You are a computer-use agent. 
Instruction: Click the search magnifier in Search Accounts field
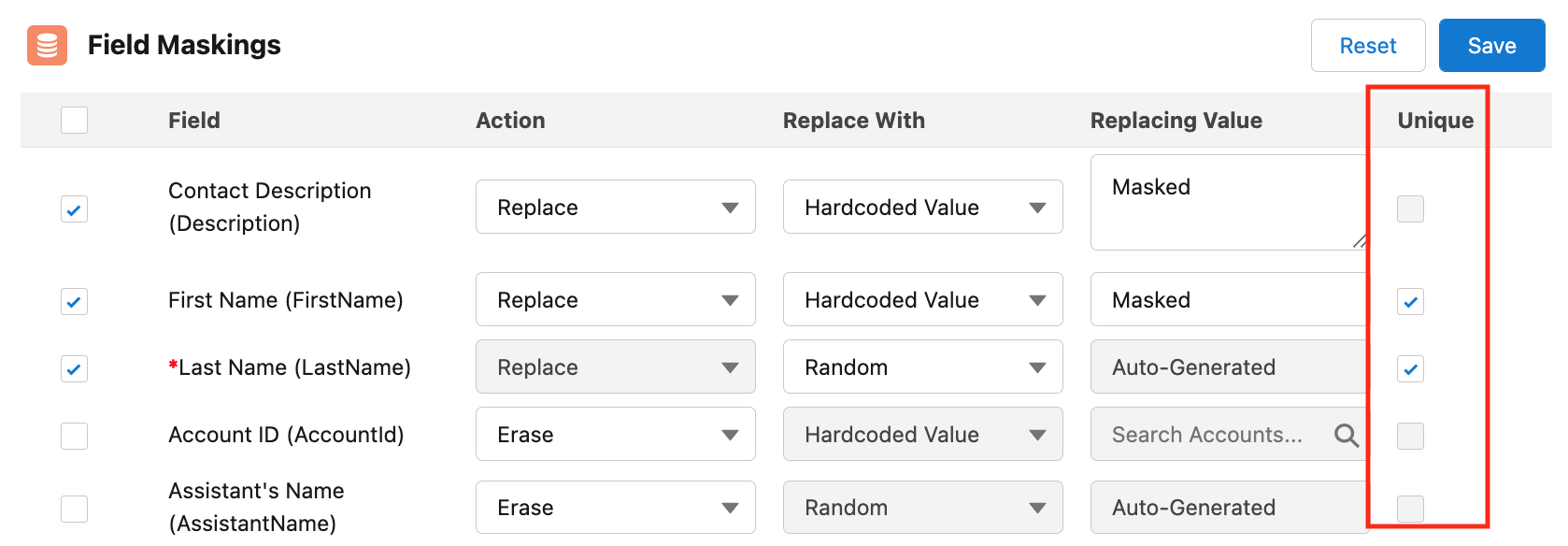click(1346, 435)
